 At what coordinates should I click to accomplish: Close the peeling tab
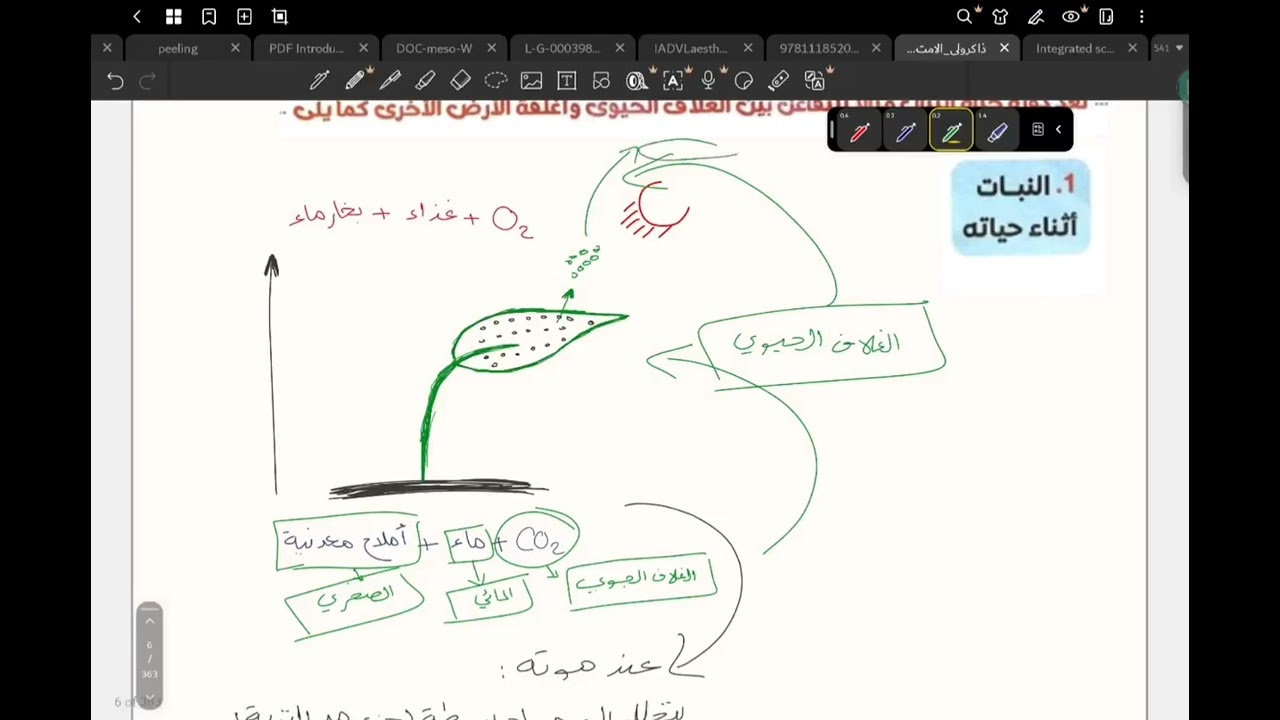click(x=235, y=47)
